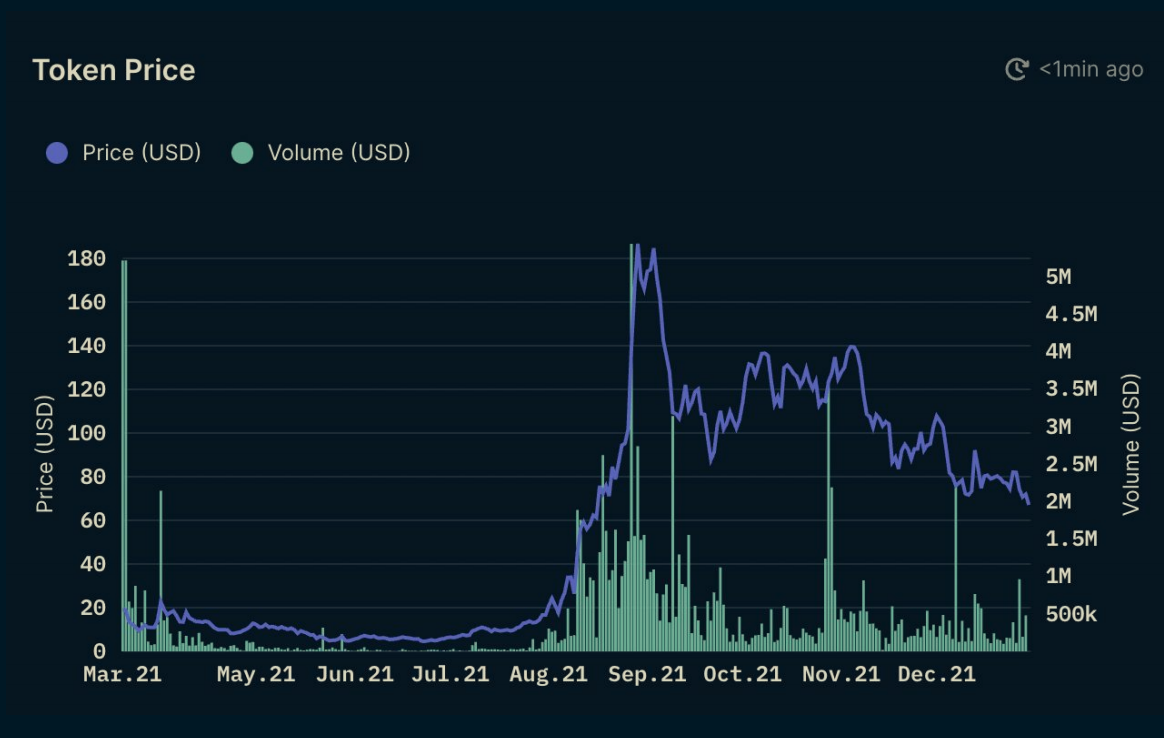Screen dimensions: 1164x738
Task: Click the '<1min ago' timestamp
Action: 1091,69
